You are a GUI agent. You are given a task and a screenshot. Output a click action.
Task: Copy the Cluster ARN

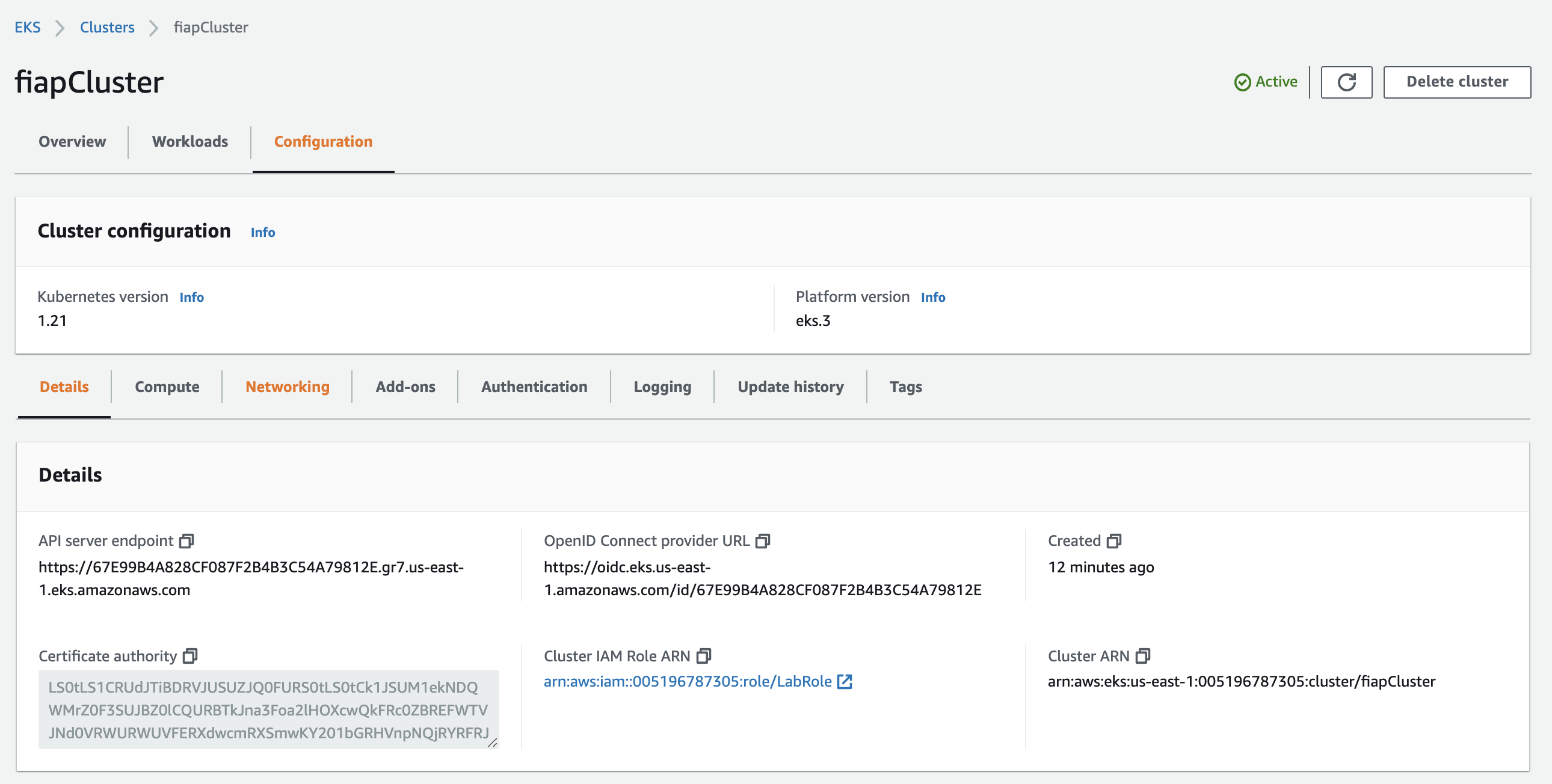[x=1143, y=656]
